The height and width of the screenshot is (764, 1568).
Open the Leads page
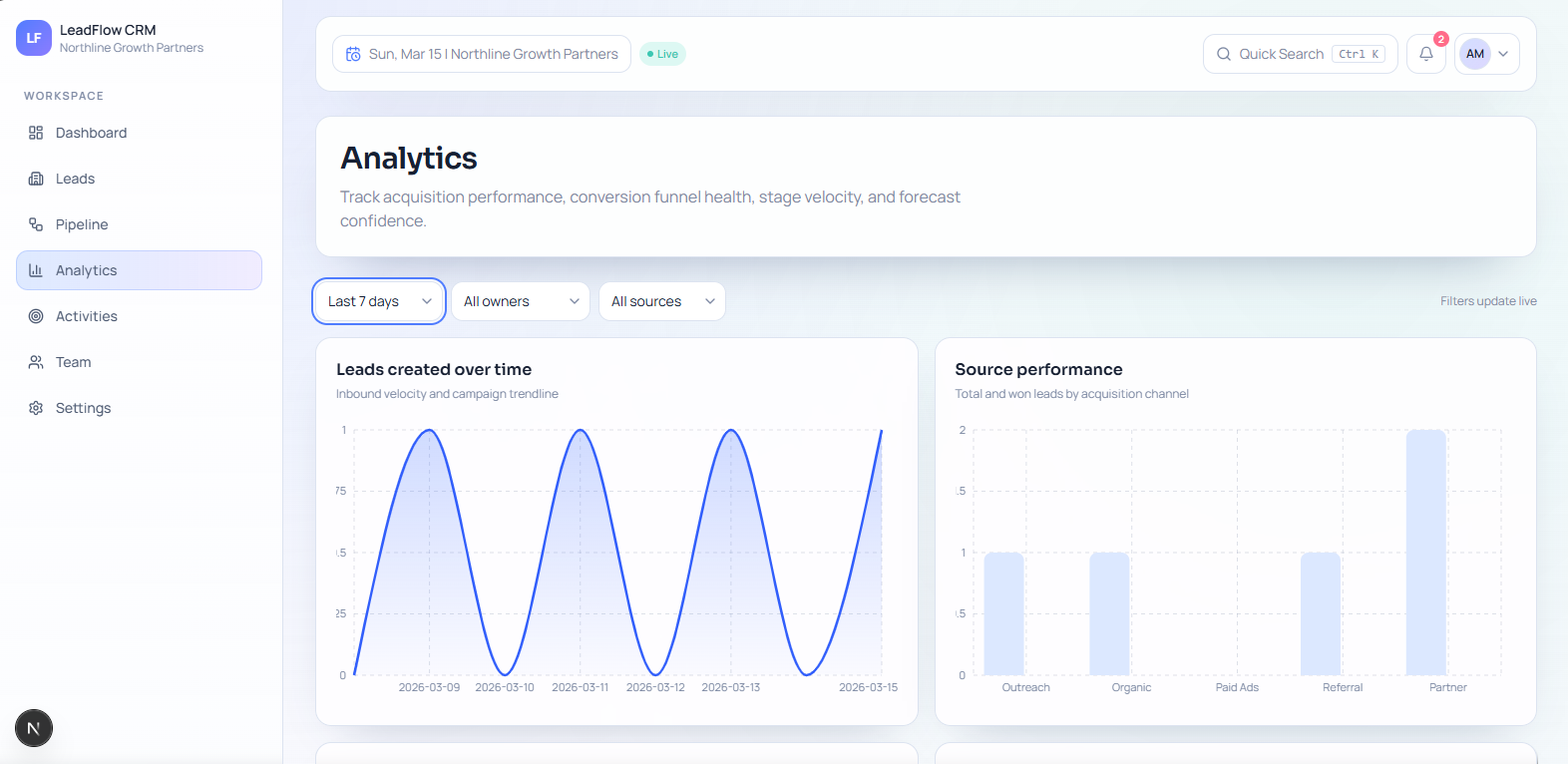pos(139,179)
